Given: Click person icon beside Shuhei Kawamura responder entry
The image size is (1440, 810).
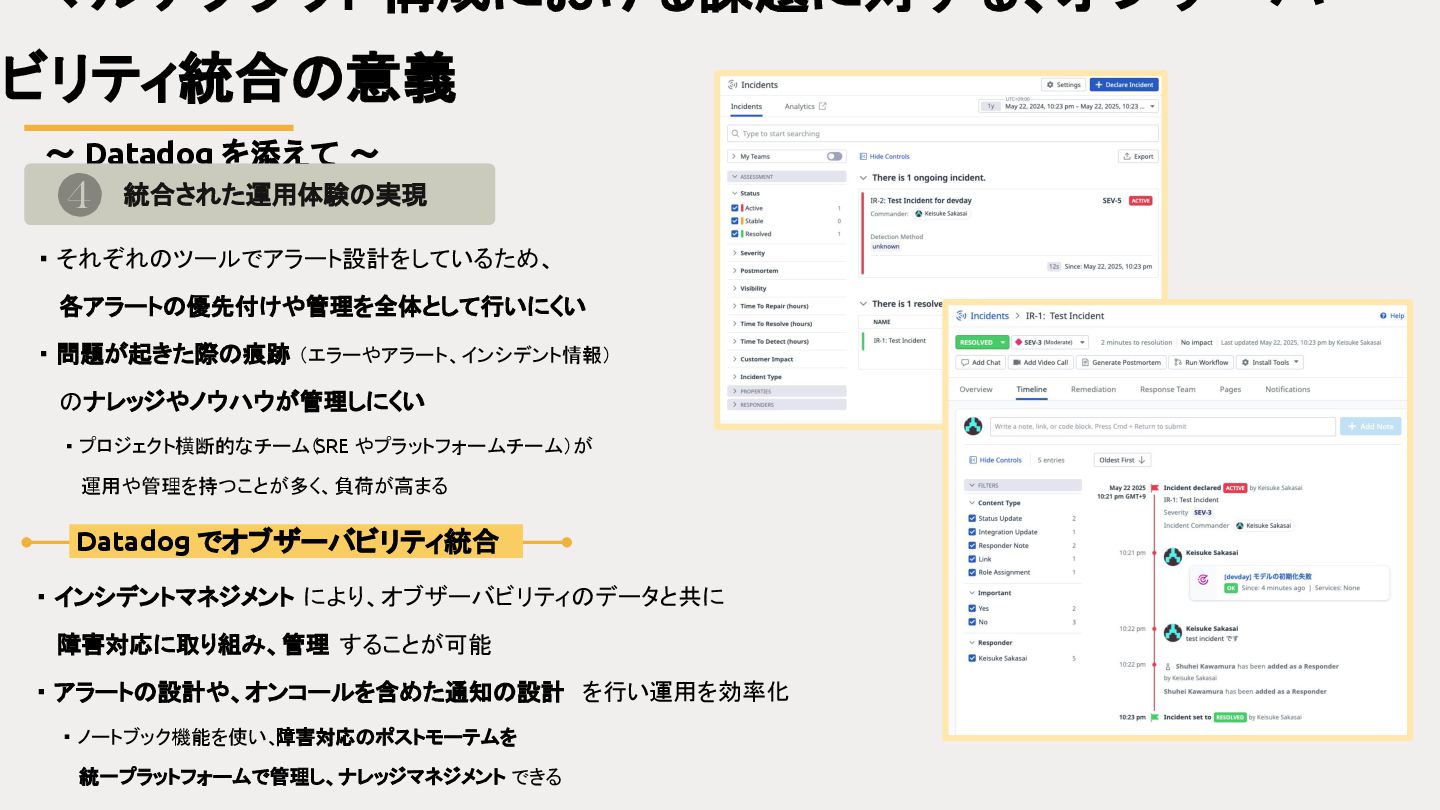Looking at the screenshot, I should (1167, 666).
